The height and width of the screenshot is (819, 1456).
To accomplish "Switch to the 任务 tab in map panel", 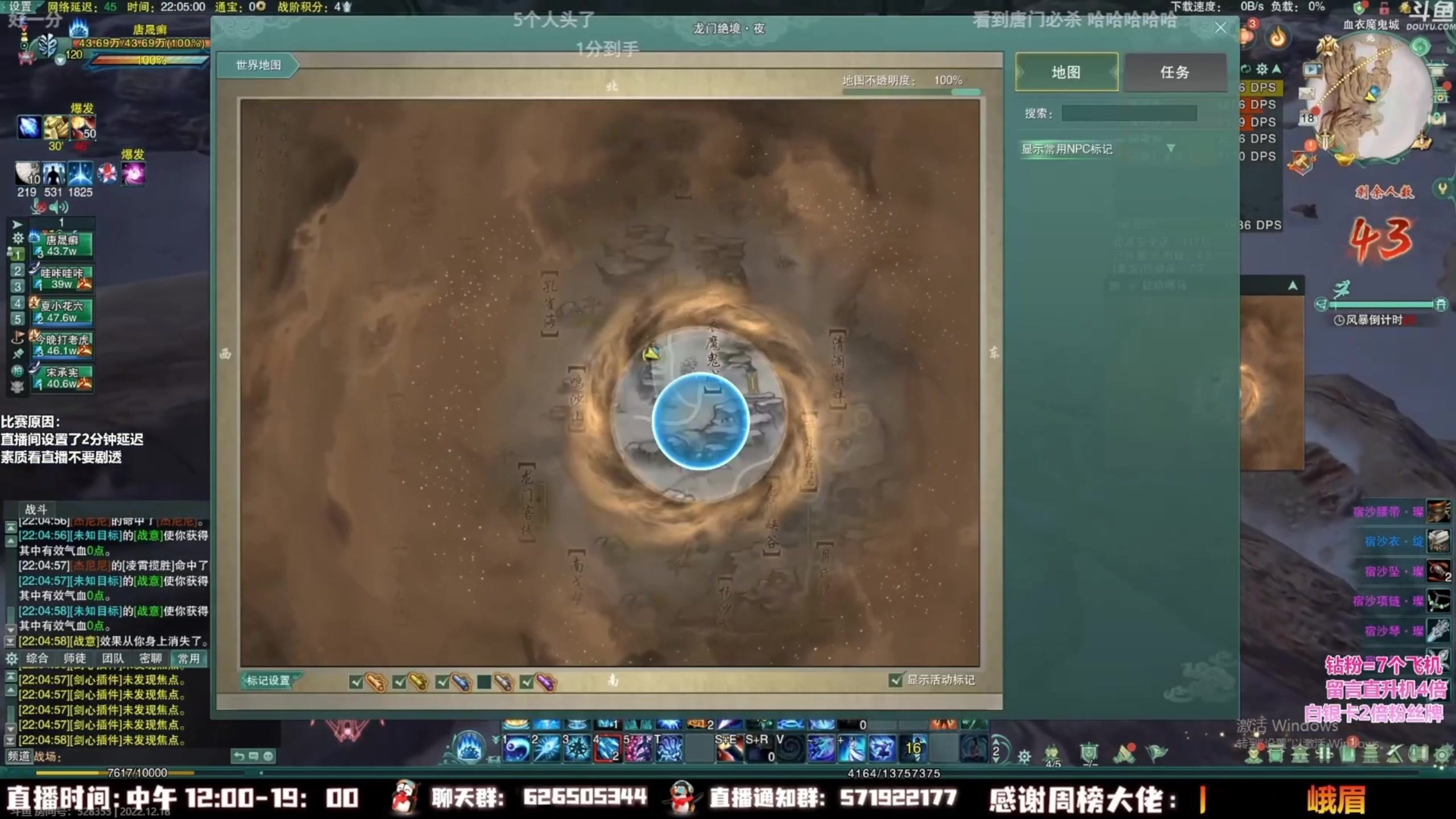I will click(1174, 72).
